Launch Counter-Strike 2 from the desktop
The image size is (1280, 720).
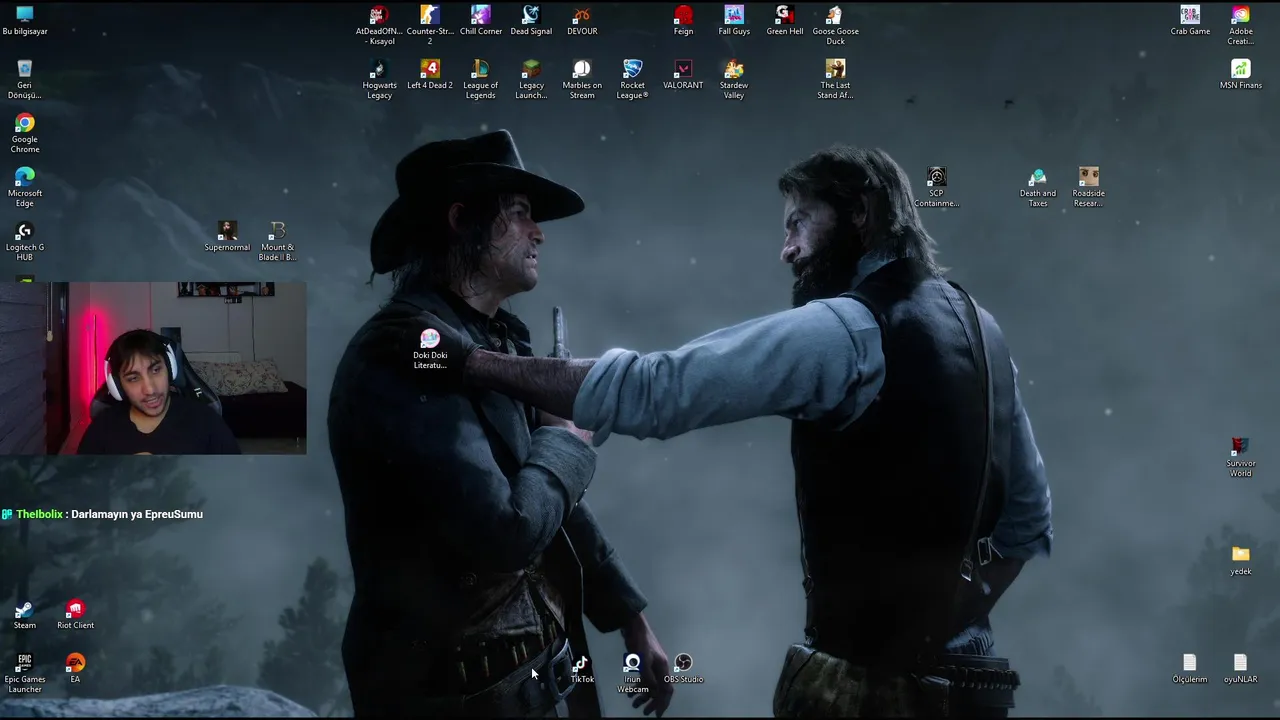[x=430, y=25]
